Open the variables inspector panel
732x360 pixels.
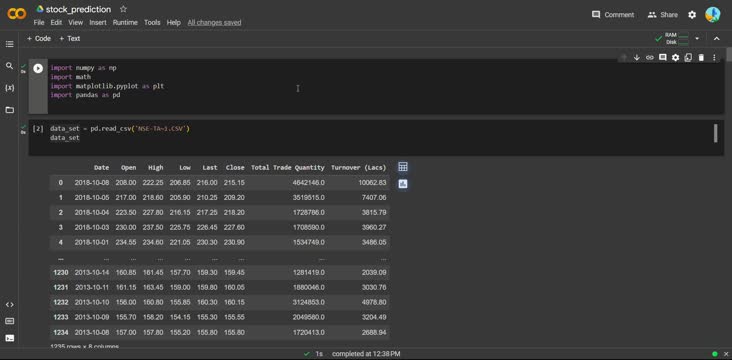pos(9,88)
